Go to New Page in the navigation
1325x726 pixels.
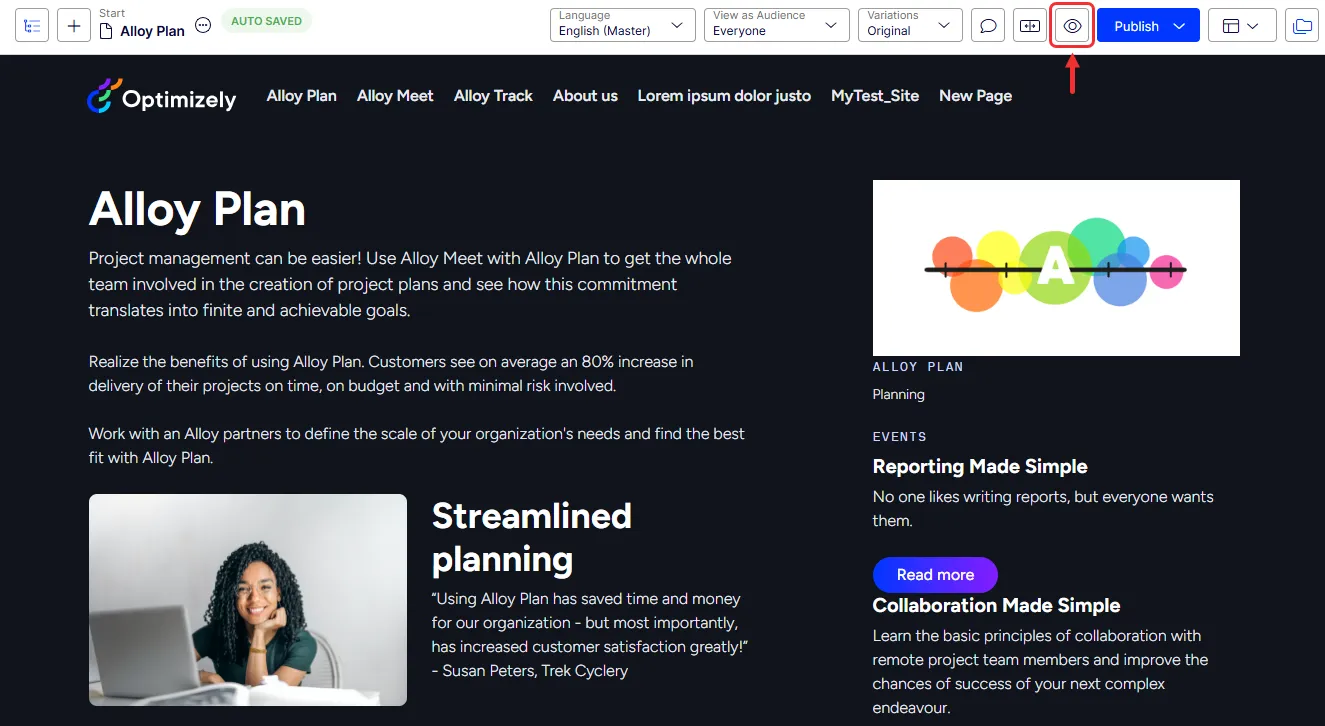click(x=975, y=96)
